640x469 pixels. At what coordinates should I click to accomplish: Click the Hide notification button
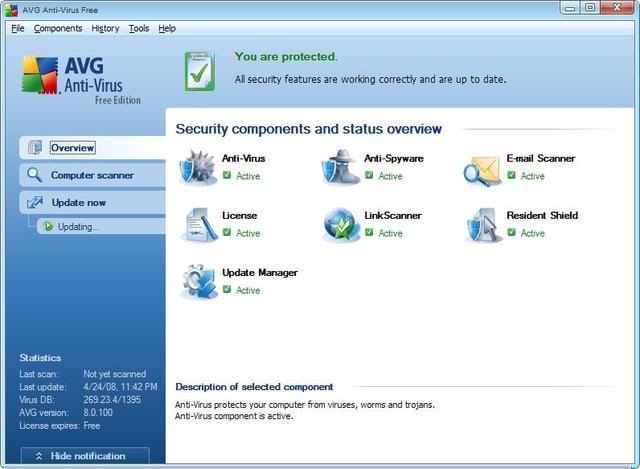(85, 456)
